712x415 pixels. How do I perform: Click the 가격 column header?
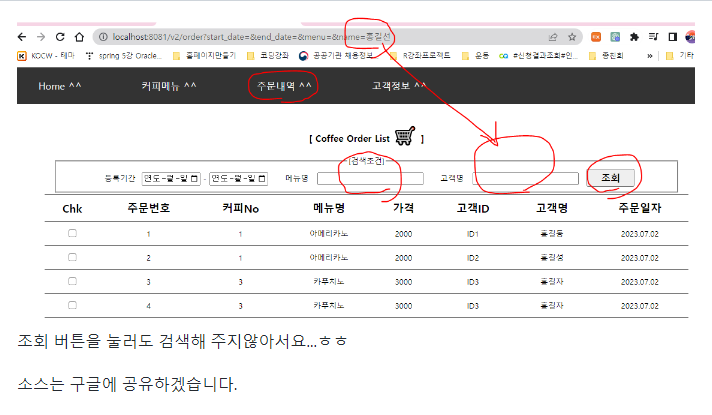point(403,208)
